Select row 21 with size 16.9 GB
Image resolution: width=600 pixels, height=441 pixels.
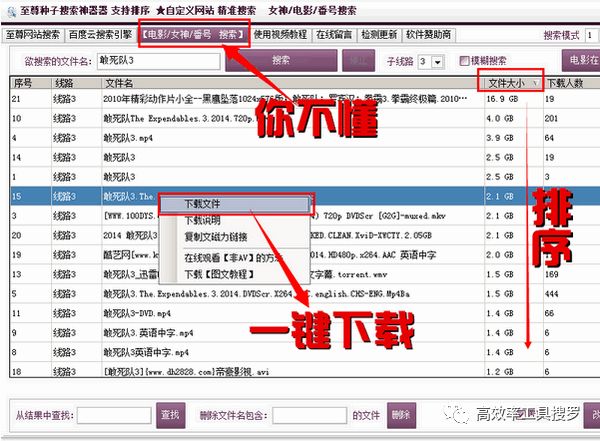[305, 99]
